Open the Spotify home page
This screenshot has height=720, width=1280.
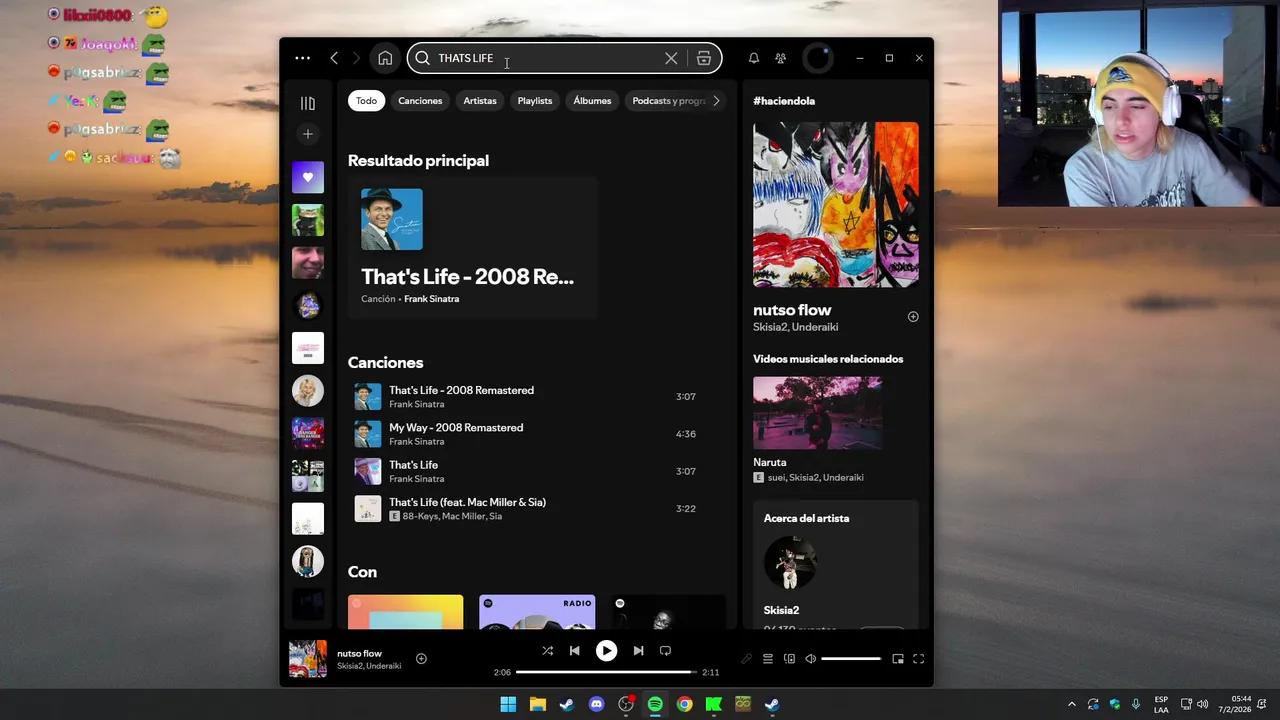point(385,58)
